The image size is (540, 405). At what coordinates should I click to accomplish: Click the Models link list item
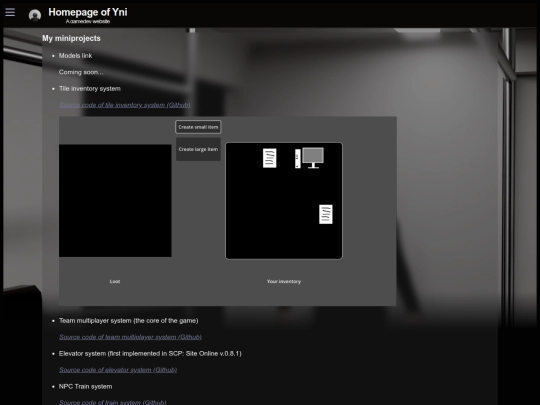[75, 56]
